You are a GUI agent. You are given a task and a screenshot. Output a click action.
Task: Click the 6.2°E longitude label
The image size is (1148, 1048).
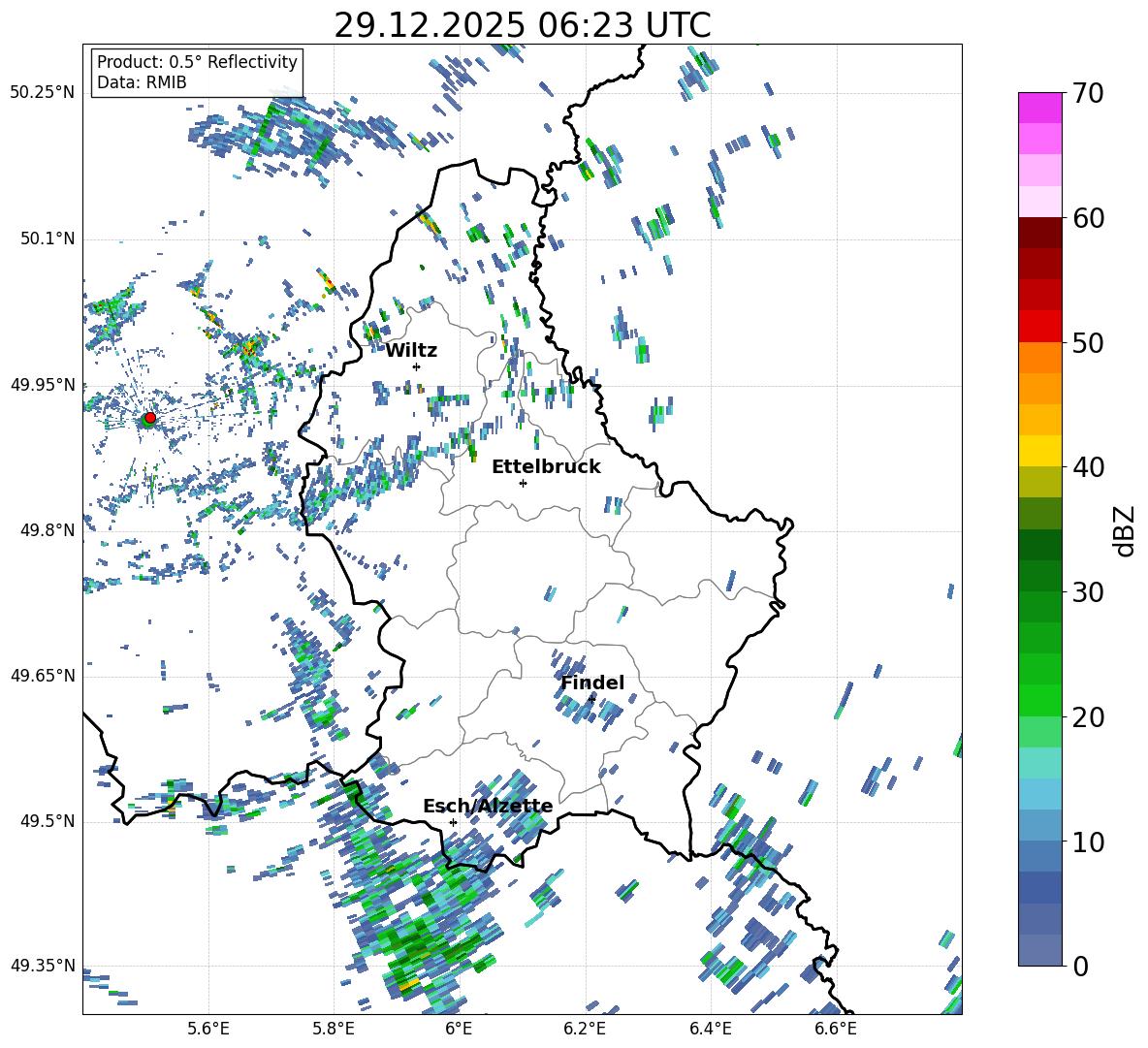[585, 1030]
